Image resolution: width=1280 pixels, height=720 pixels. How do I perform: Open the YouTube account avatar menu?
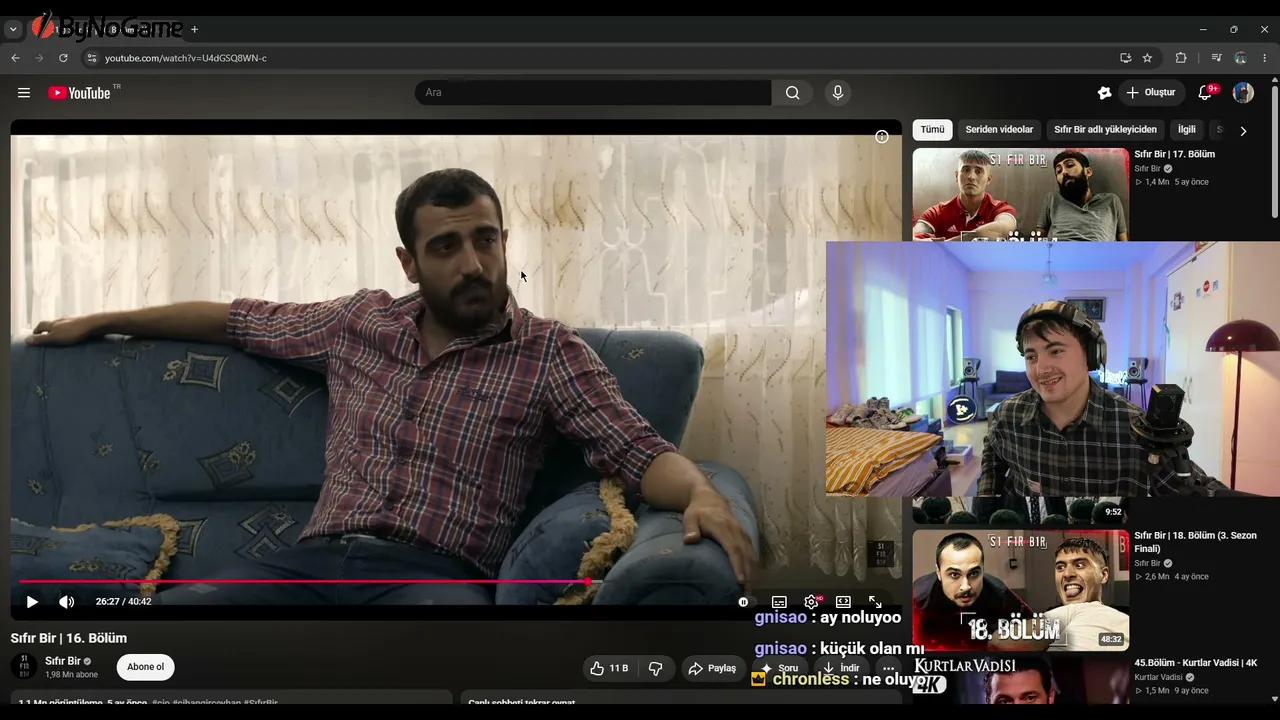click(x=1243, y=93)
